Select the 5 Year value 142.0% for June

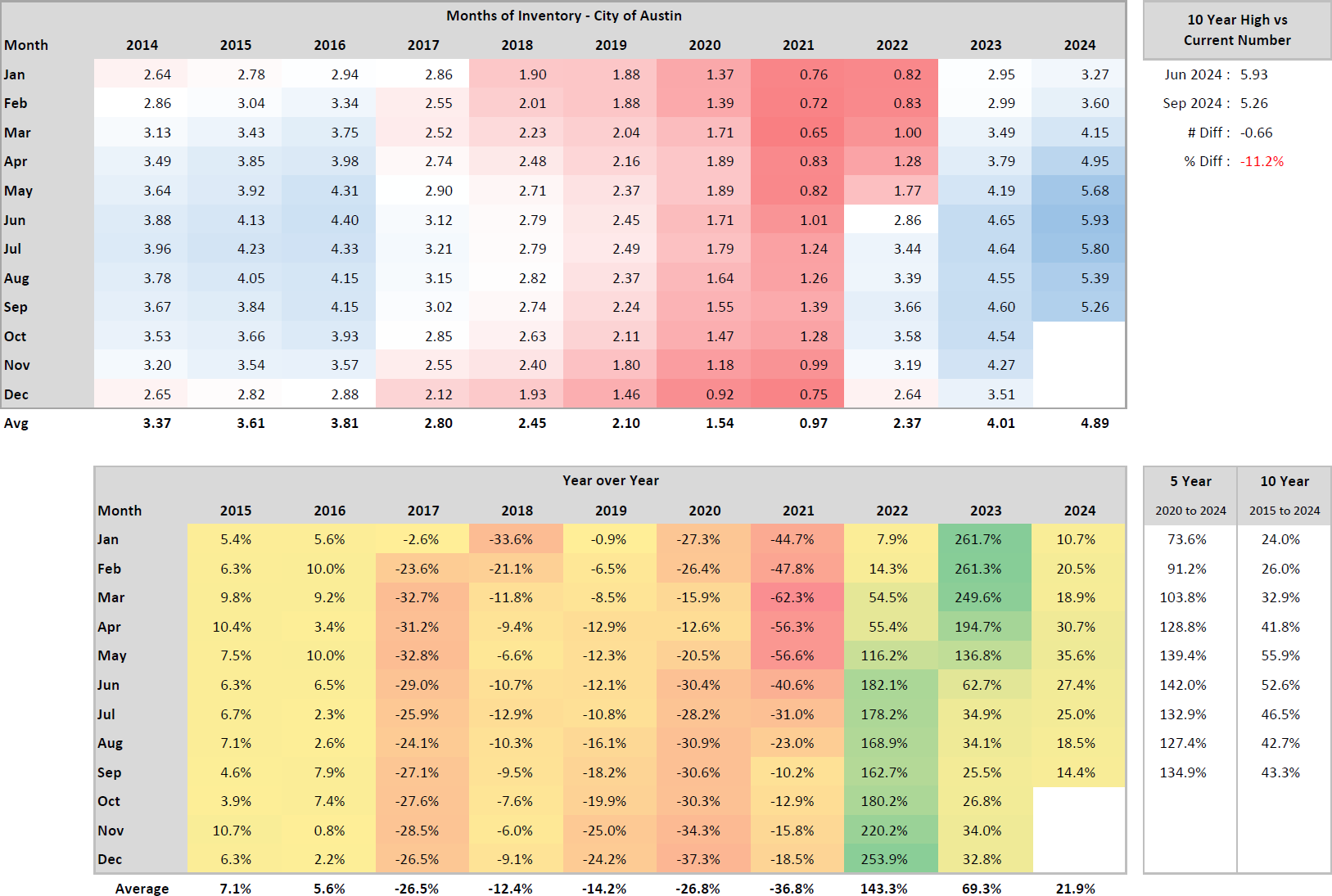(1183, 685)
